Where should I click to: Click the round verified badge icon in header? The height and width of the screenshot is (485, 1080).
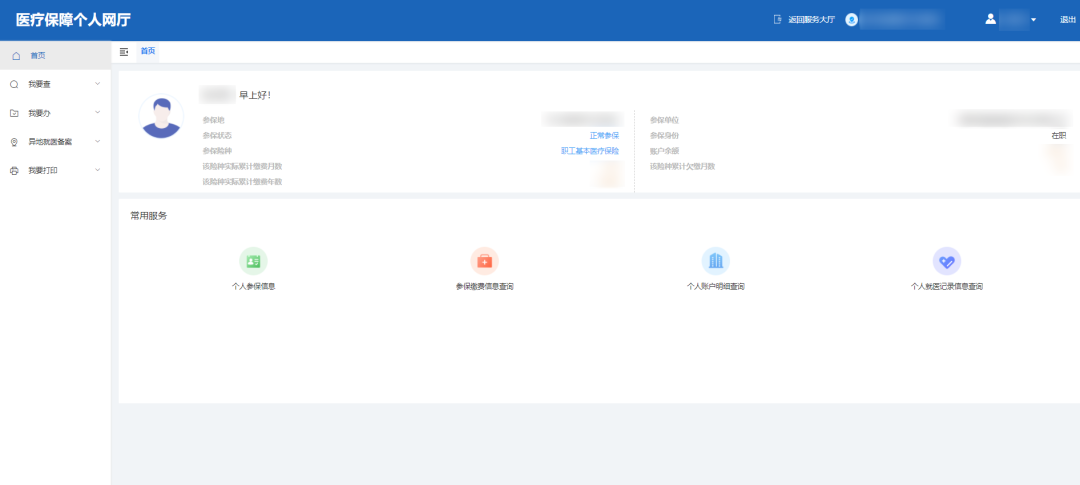[x=852, y=20]
